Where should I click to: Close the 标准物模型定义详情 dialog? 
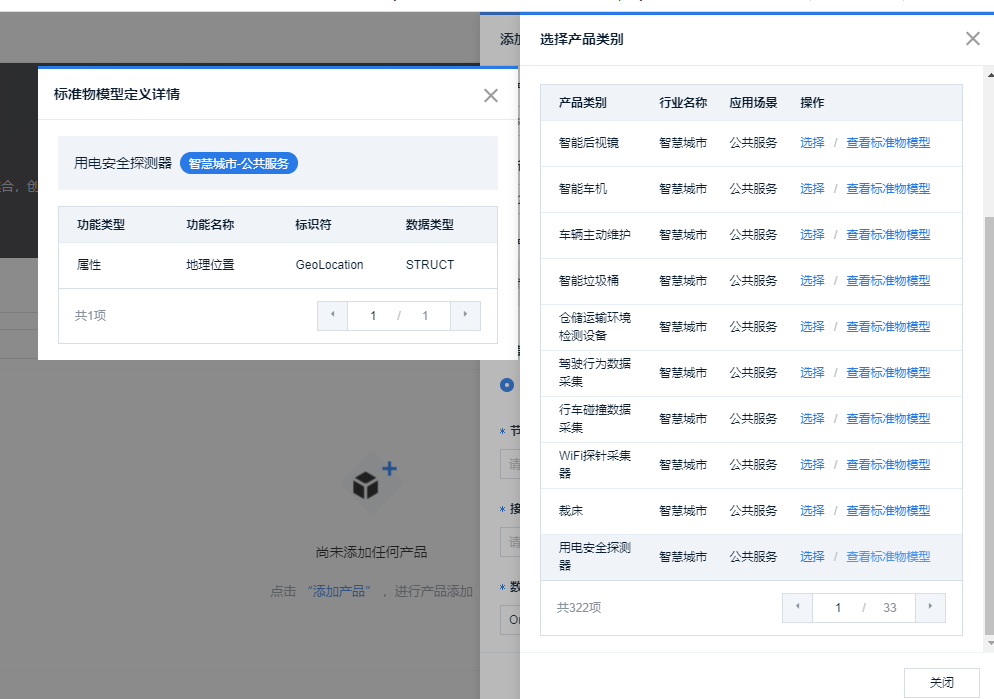[490, 95]
